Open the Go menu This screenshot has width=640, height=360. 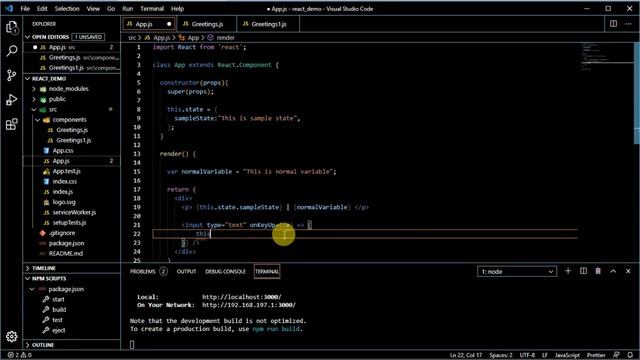tap(111, 9)
